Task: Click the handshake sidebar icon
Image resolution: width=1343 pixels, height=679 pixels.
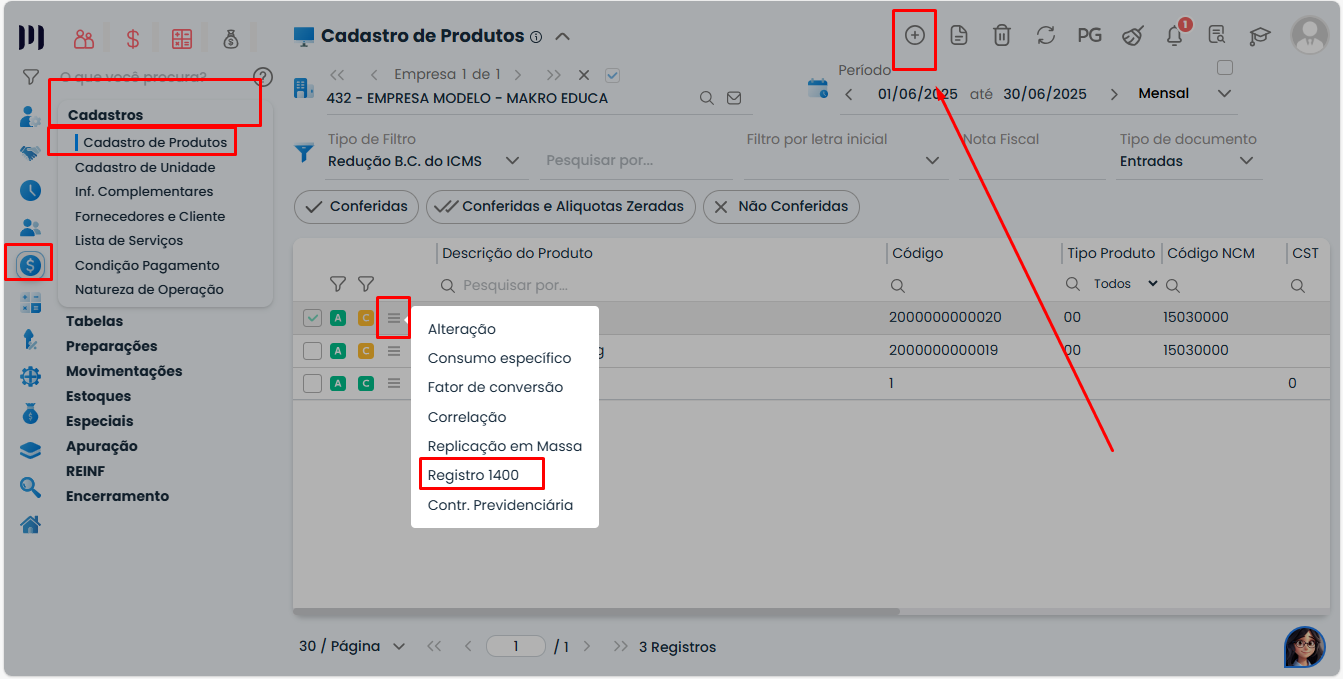Action: tap(30, 154)
